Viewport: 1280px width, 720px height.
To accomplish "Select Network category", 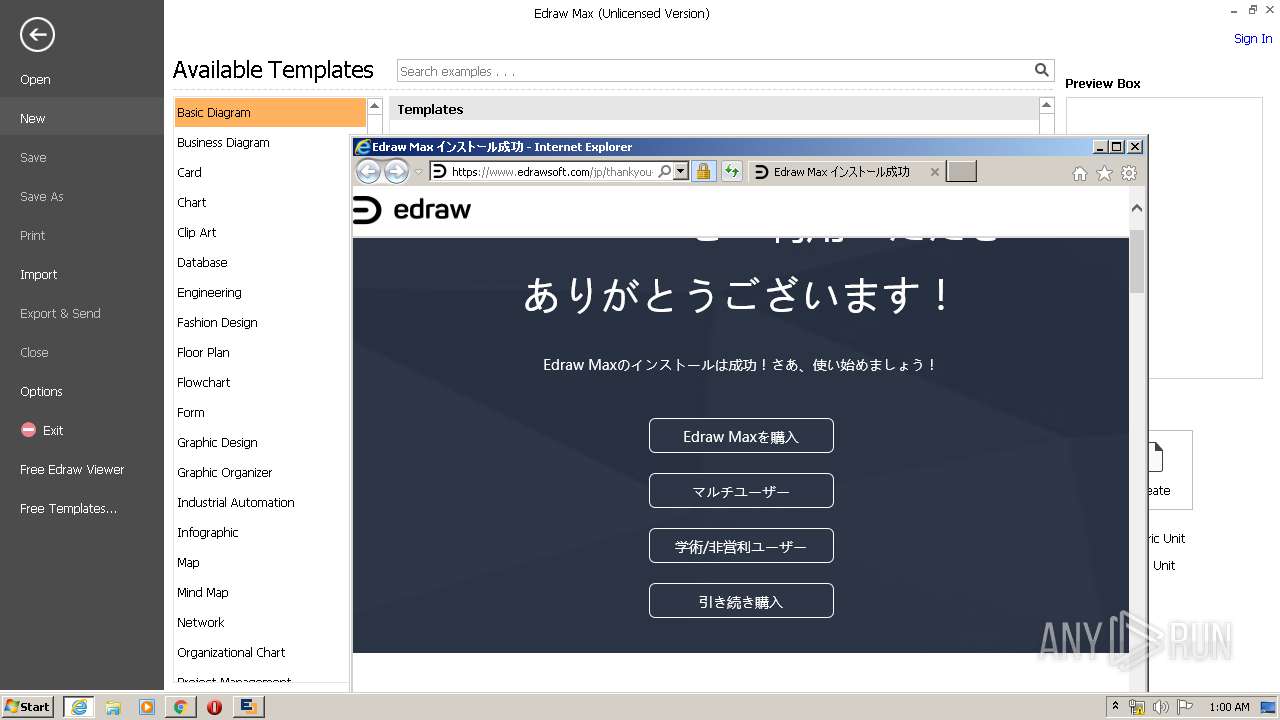I will click(x=200, y=622).
